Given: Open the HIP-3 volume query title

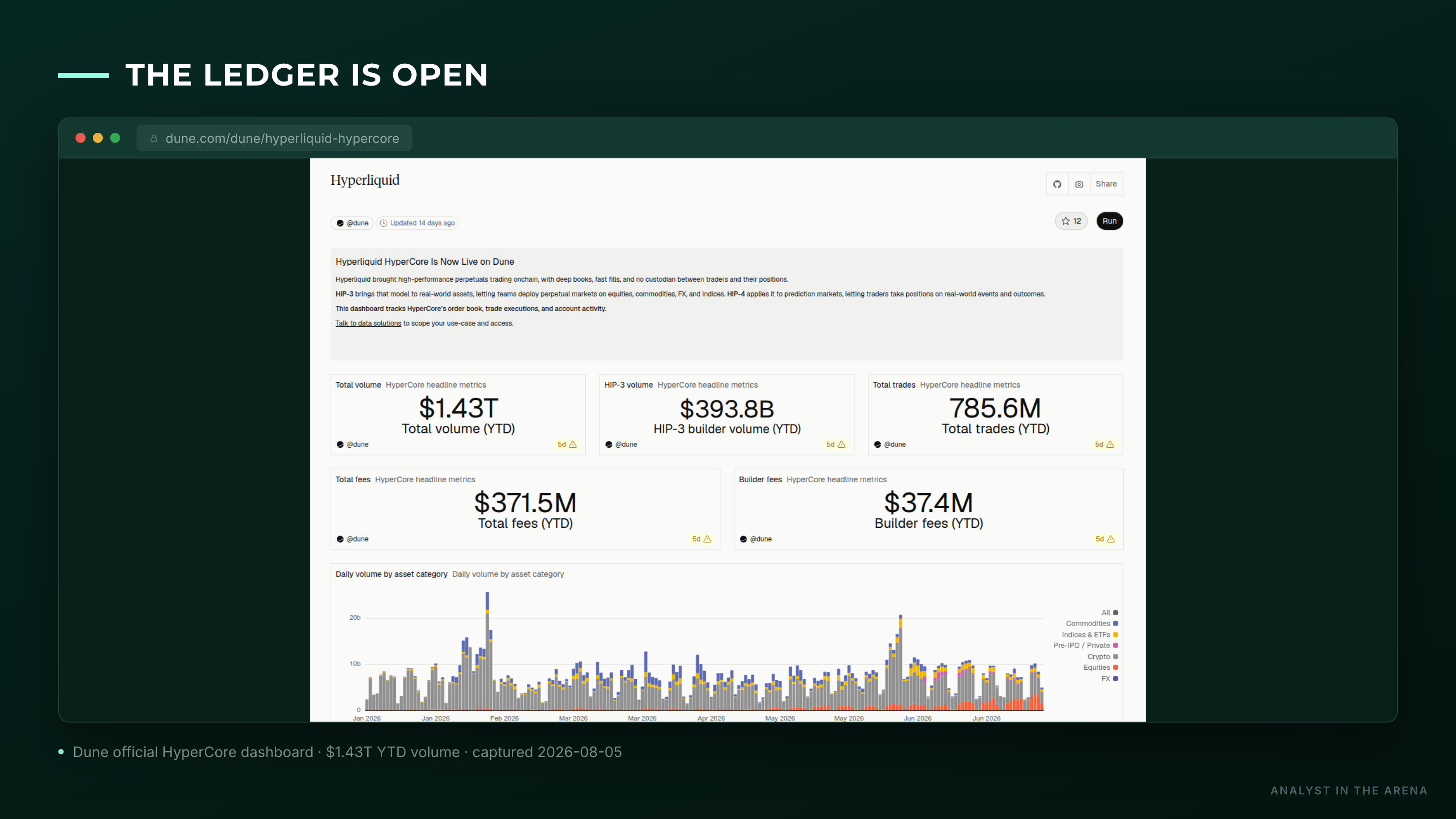Looking at the screenshot, I should coord(628,385).
